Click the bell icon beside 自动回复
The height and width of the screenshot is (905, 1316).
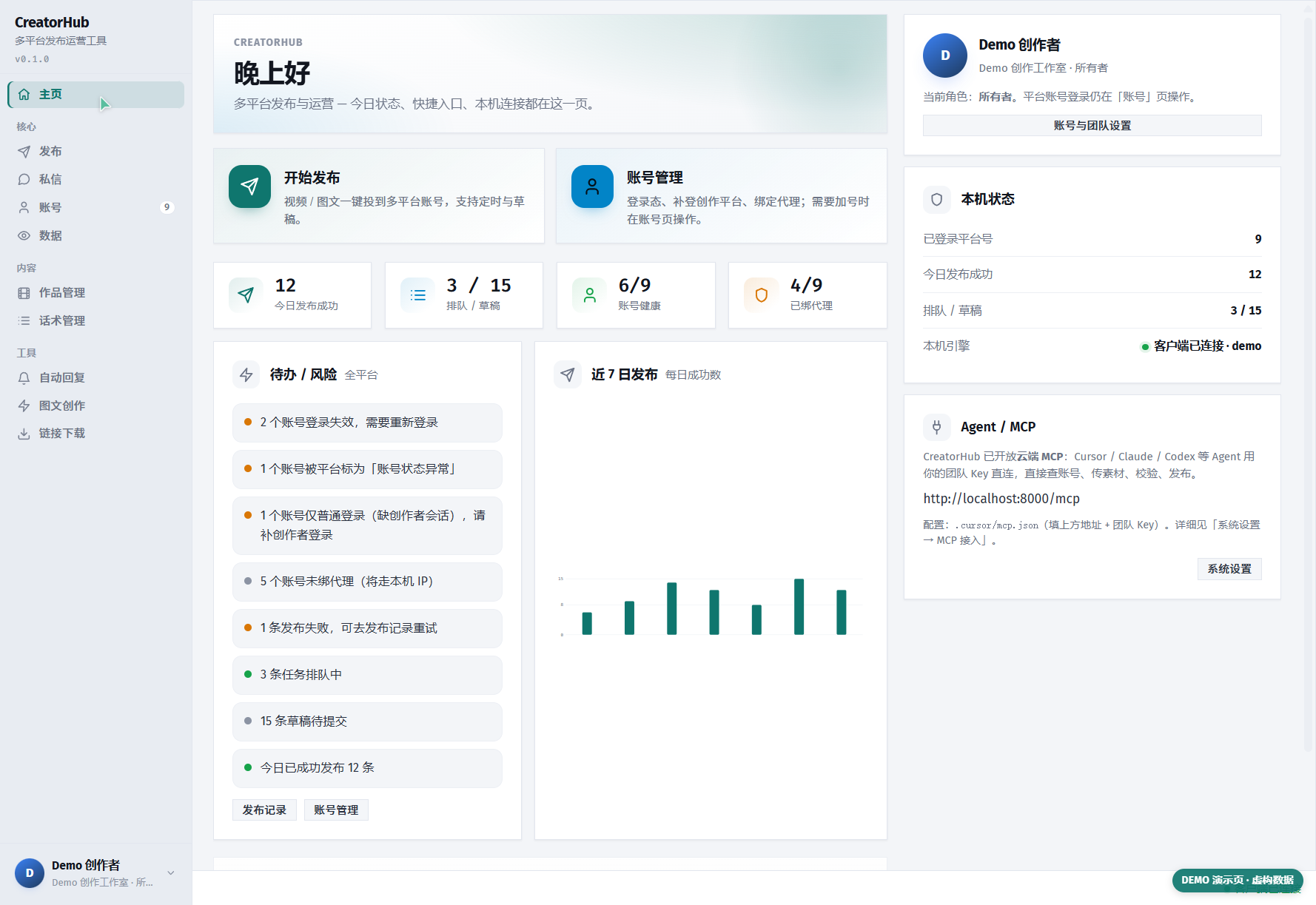pyautogui.click(x=24, y=378)
